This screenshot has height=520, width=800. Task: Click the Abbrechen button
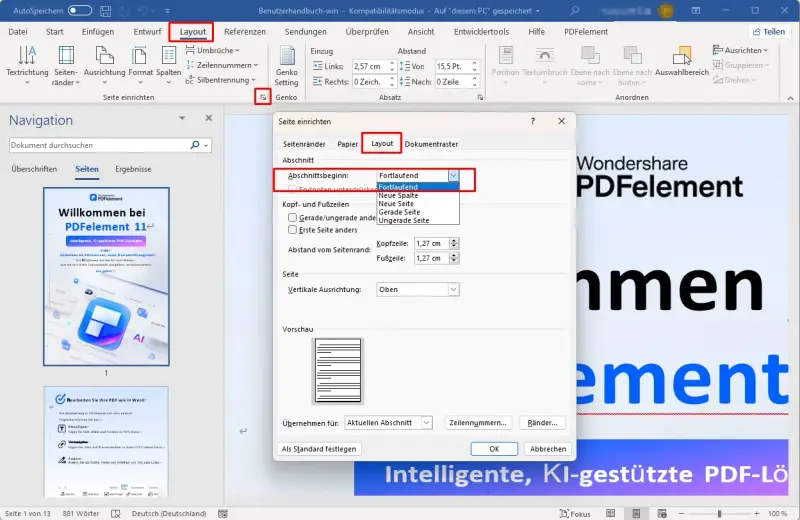click(548, 449)
